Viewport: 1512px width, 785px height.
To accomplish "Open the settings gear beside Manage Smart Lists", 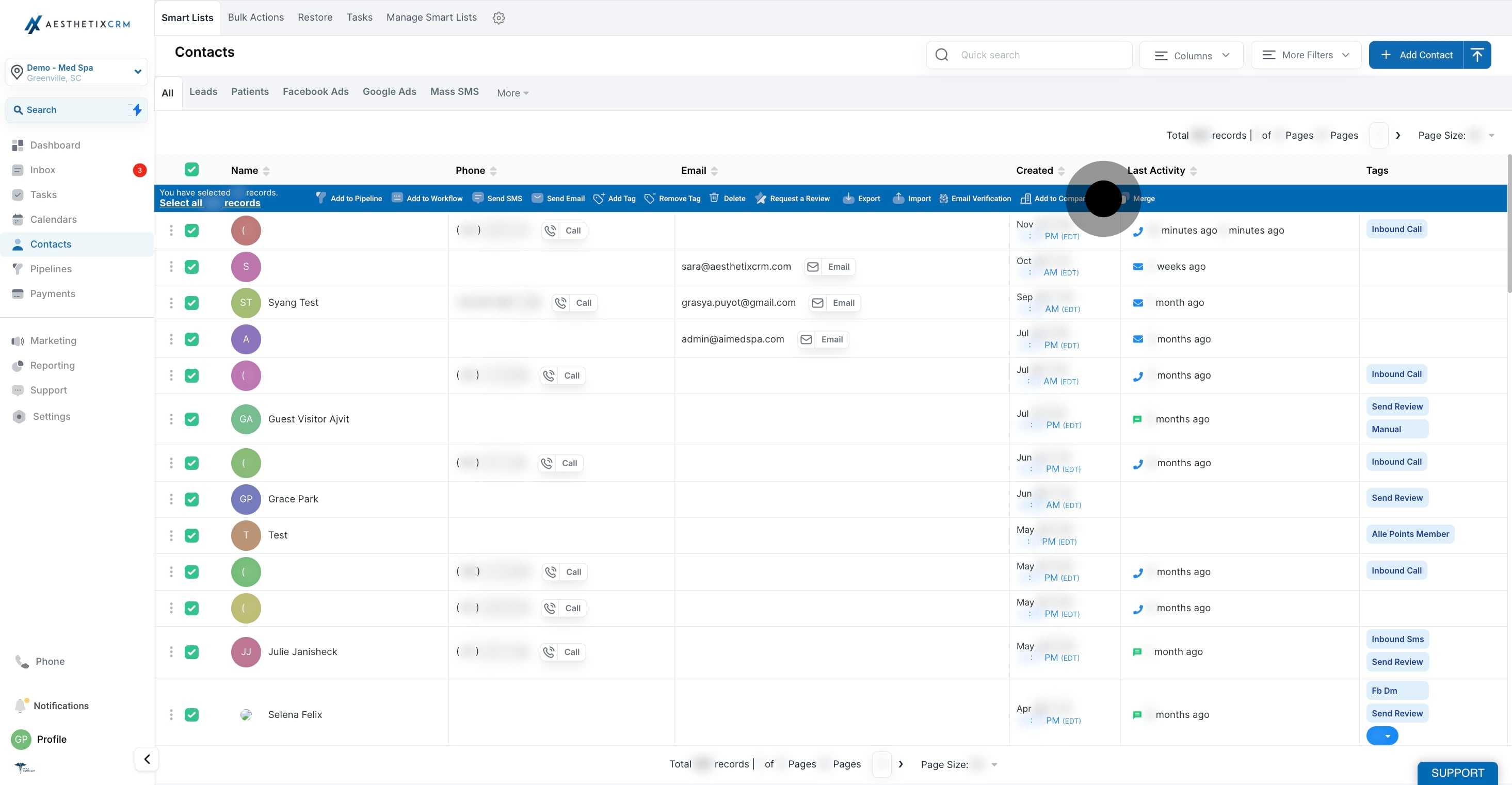I will tap(498, 18).
